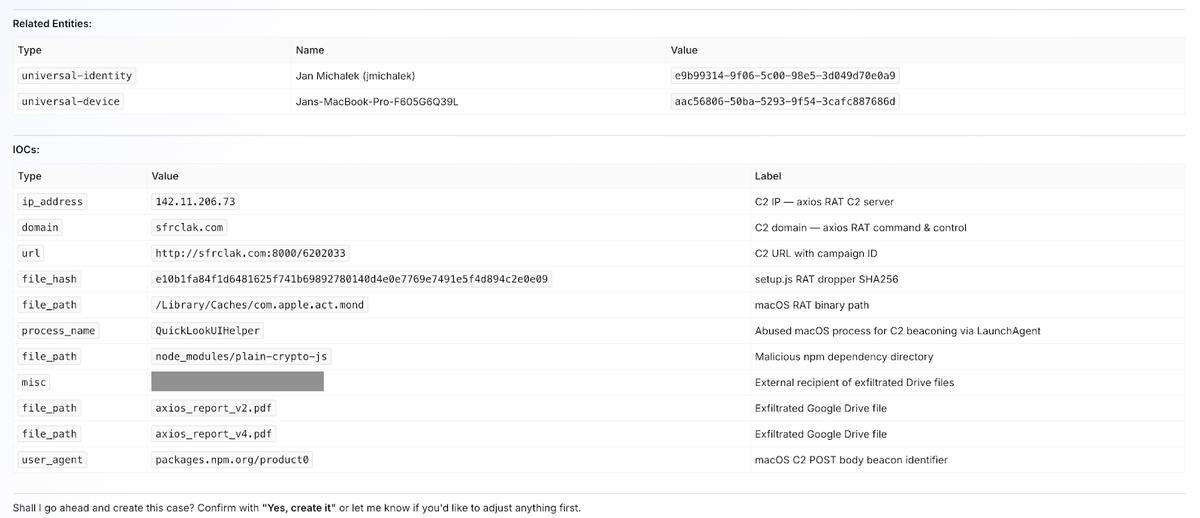Select the setup.js SHA256 file hash value
The height and width of the screenshot is (518, 1200).
[x=352, y=279]
